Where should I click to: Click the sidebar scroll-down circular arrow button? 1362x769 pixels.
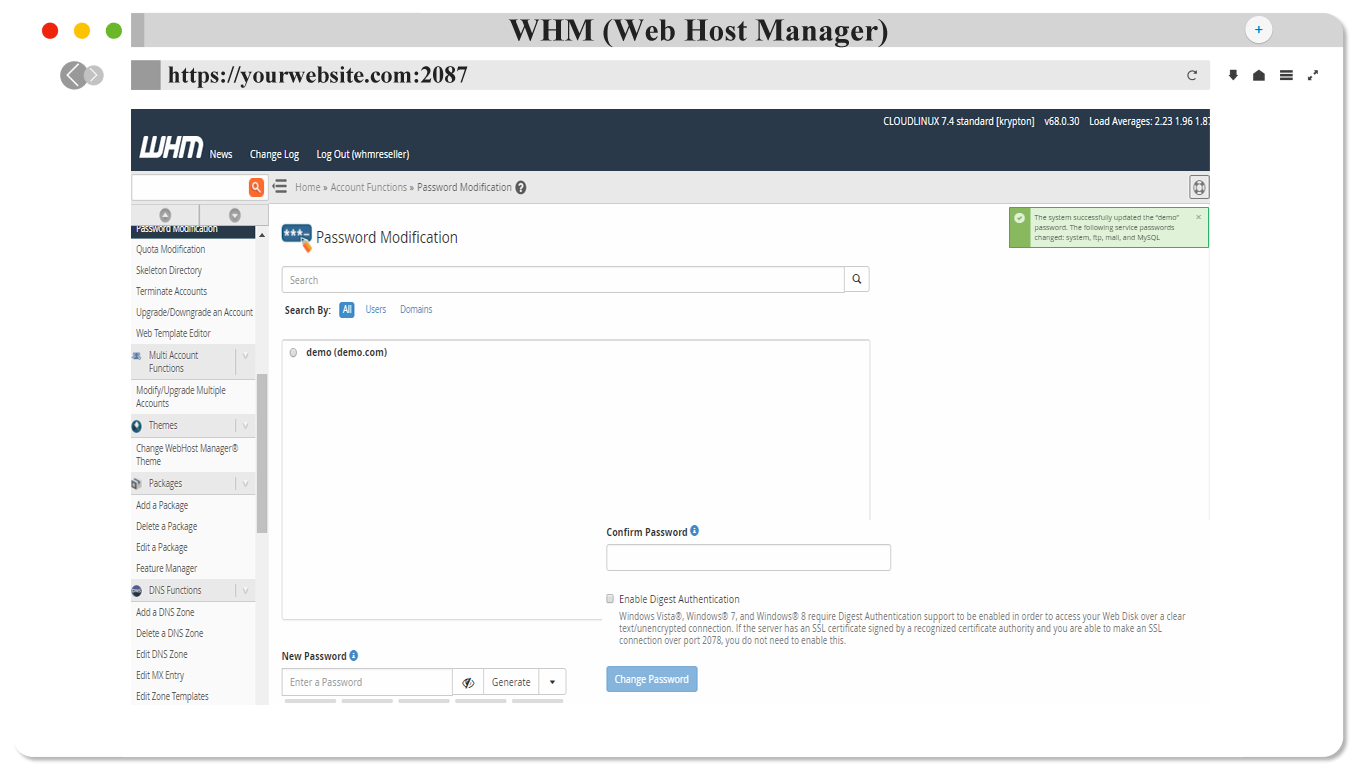pyautogui.click(x=235, y=215)
